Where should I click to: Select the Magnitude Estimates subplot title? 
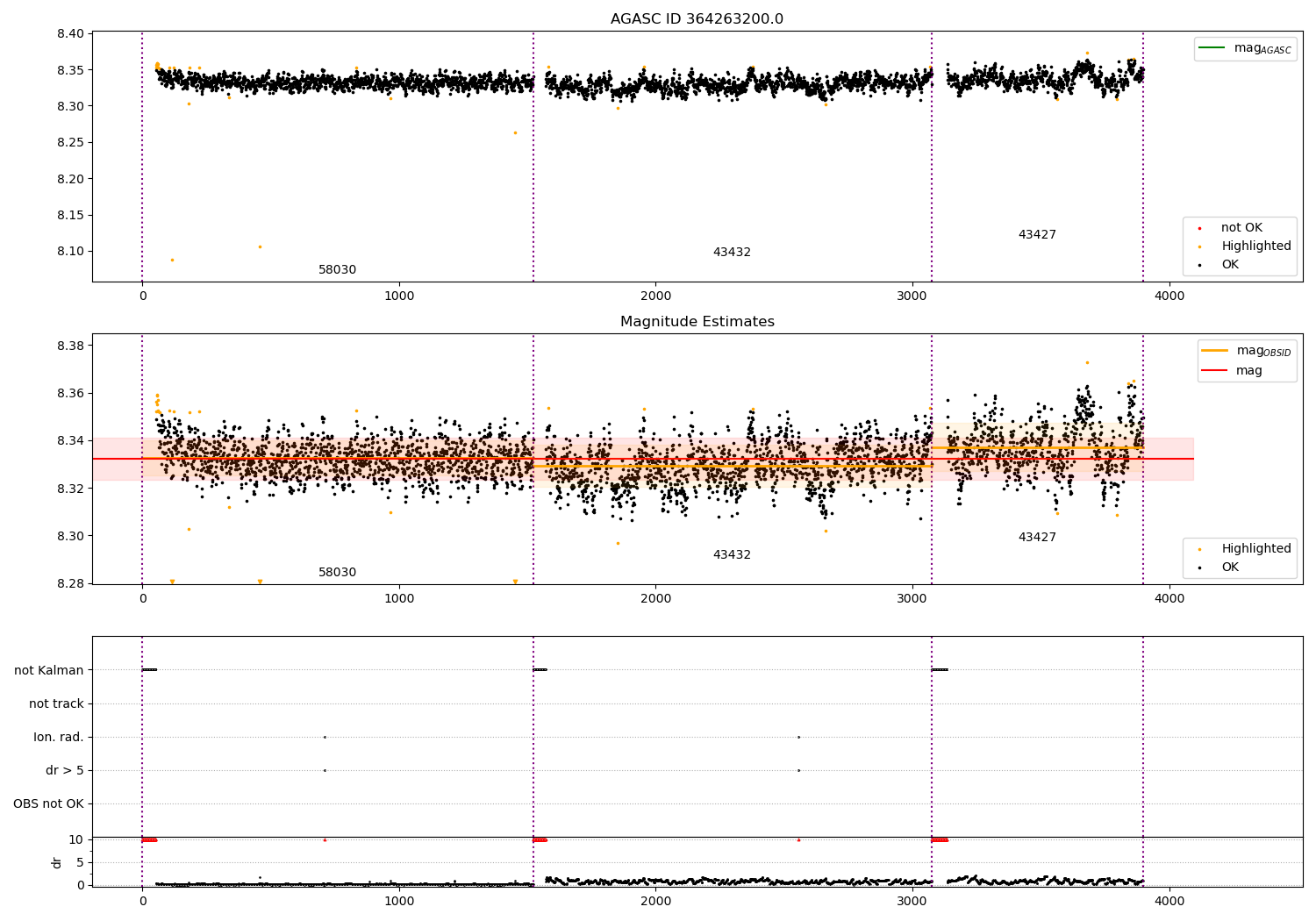pos(697,322)
